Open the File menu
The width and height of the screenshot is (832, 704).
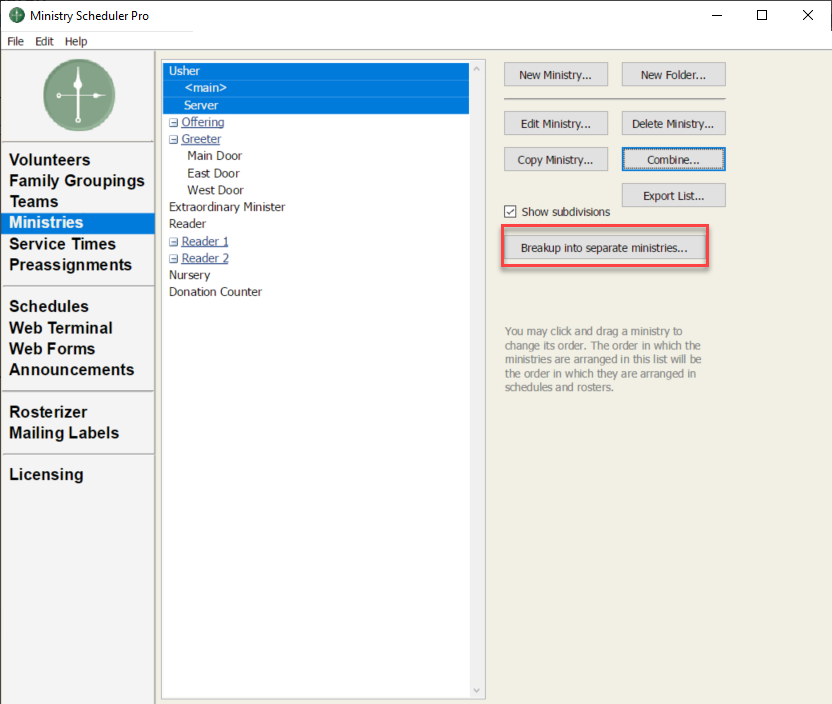(15, 41)
